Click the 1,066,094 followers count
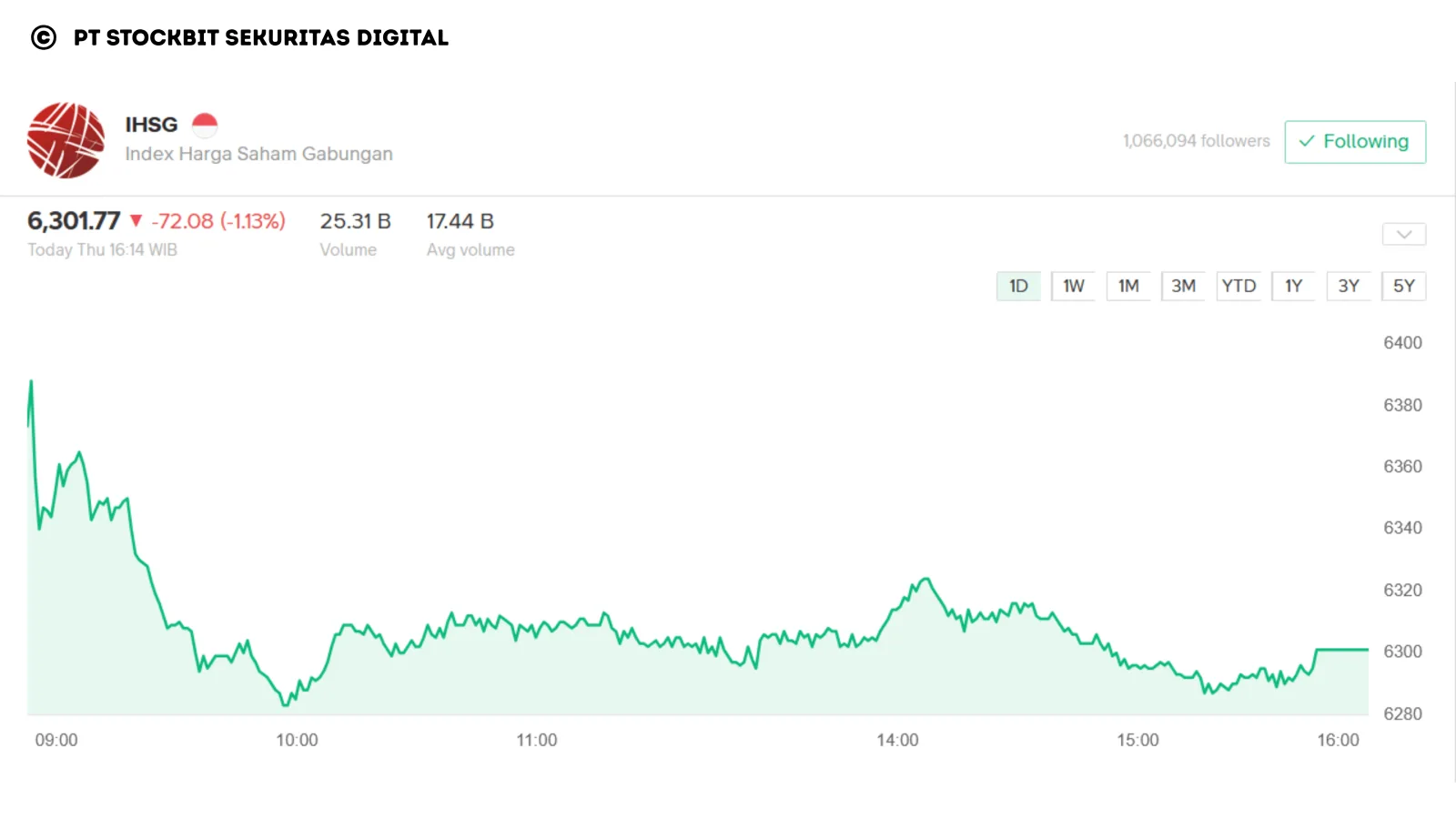Image resolution: width=1456 pixels, height=819 pixels. pos(1196,141)
